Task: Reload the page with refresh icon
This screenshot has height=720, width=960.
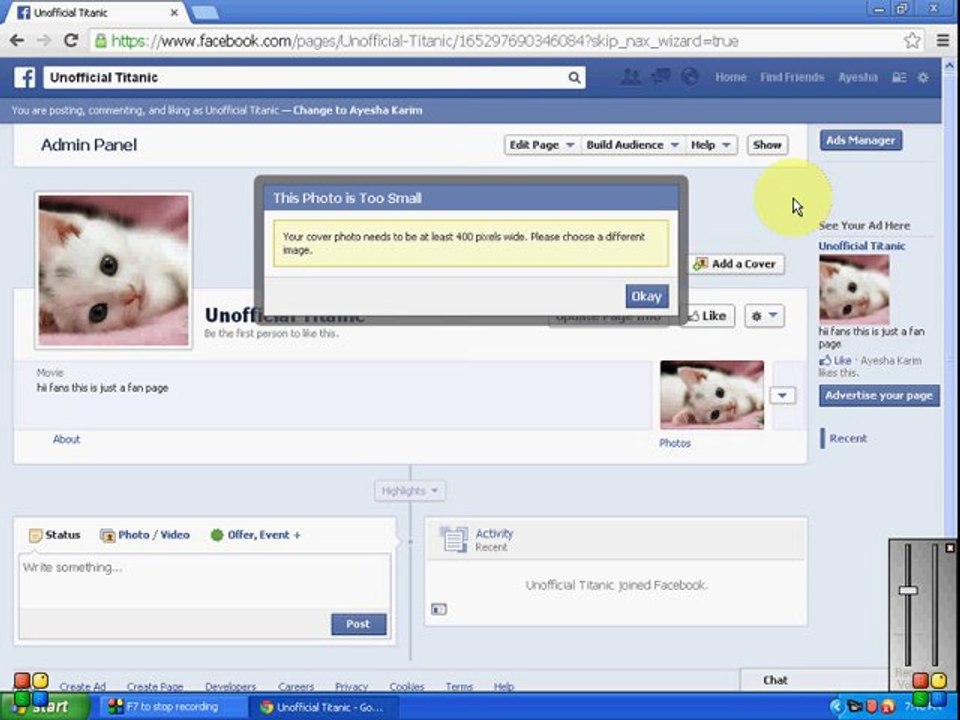Action: (71, 41)
